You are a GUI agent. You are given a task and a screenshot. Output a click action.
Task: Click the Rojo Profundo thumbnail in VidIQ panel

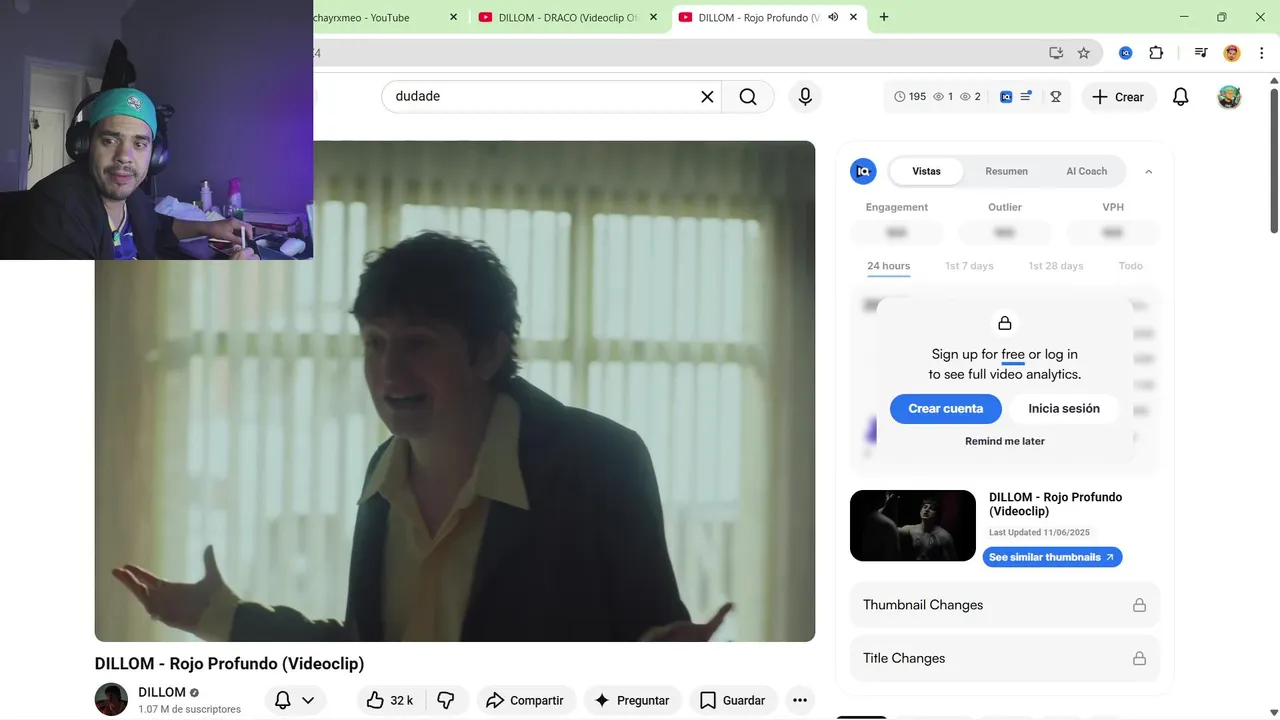[x=912, y=525]
